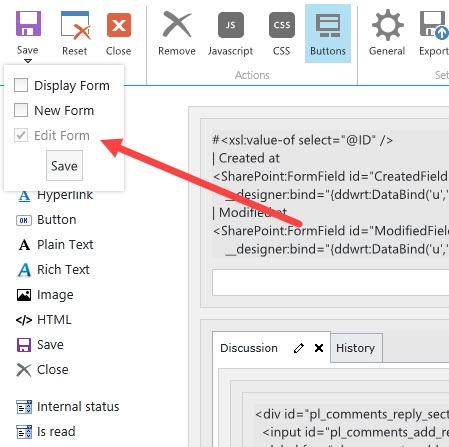Select the Close control in the sidebar list

(x=42, y=370)
